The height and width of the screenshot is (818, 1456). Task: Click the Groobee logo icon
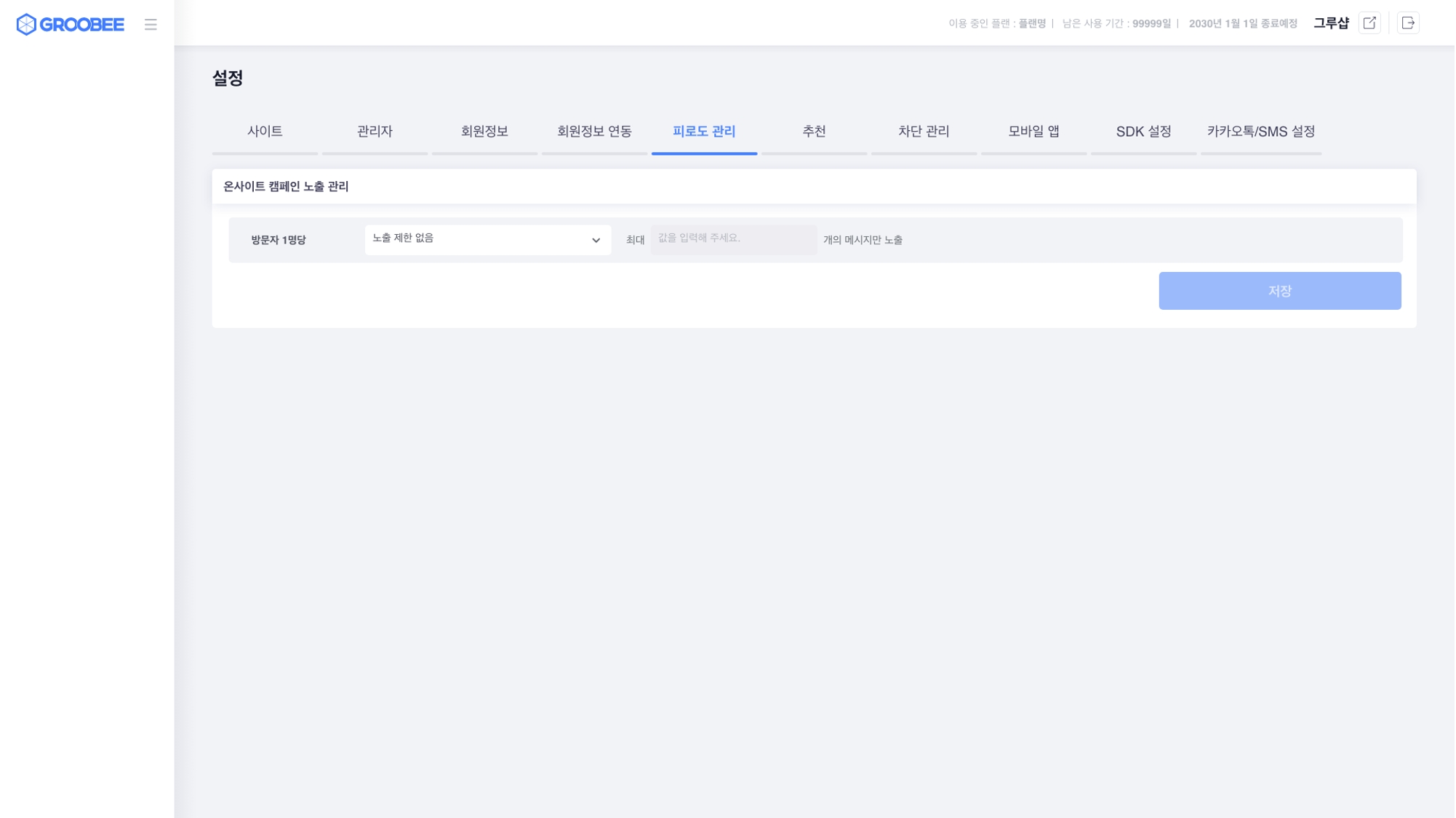pos(26,24)
